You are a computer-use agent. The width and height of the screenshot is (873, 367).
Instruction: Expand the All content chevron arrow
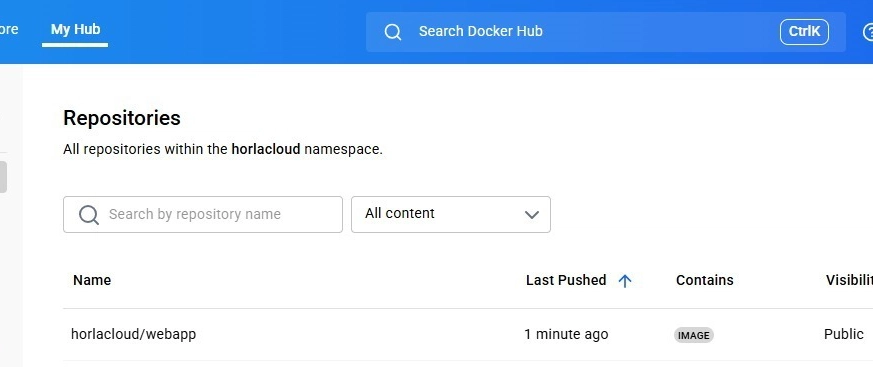pos(532,214)
